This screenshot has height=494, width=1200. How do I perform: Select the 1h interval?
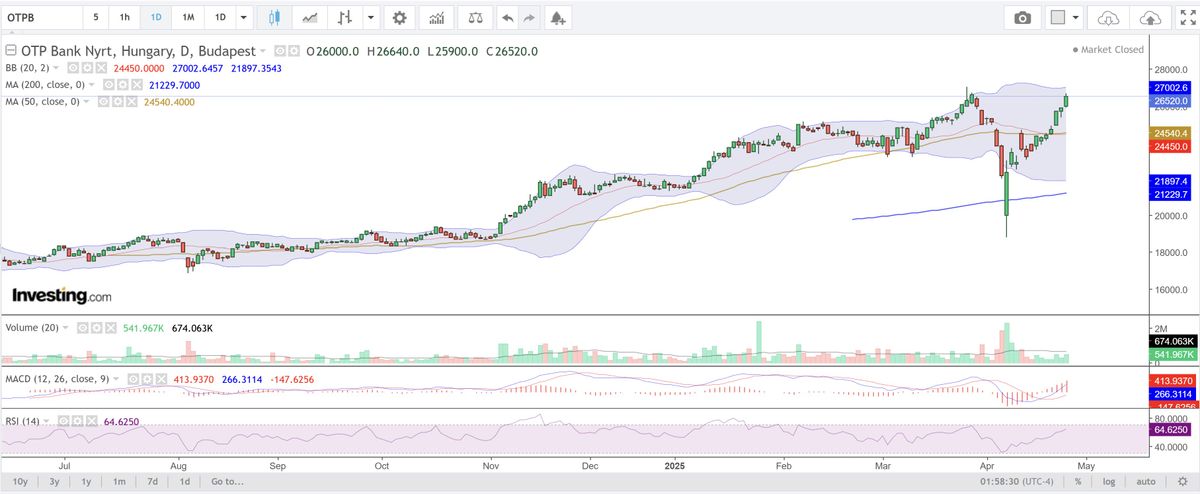124,17
